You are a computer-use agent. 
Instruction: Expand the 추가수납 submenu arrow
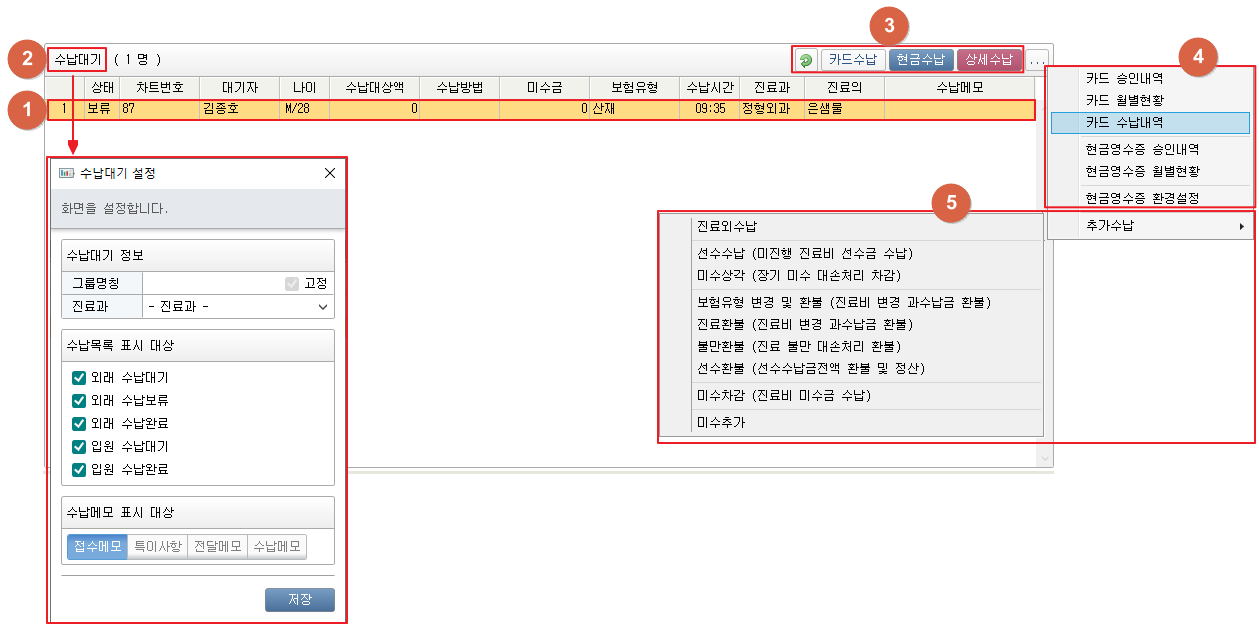coord(1242,227)
